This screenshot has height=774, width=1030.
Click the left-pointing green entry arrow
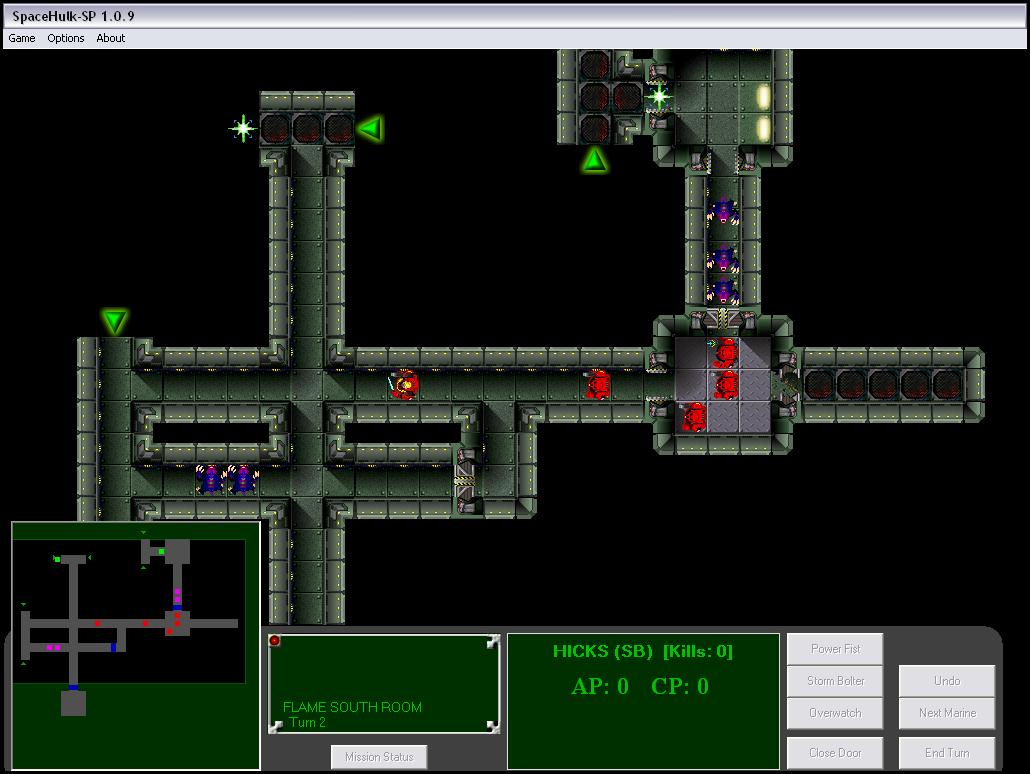coord(370,128)
